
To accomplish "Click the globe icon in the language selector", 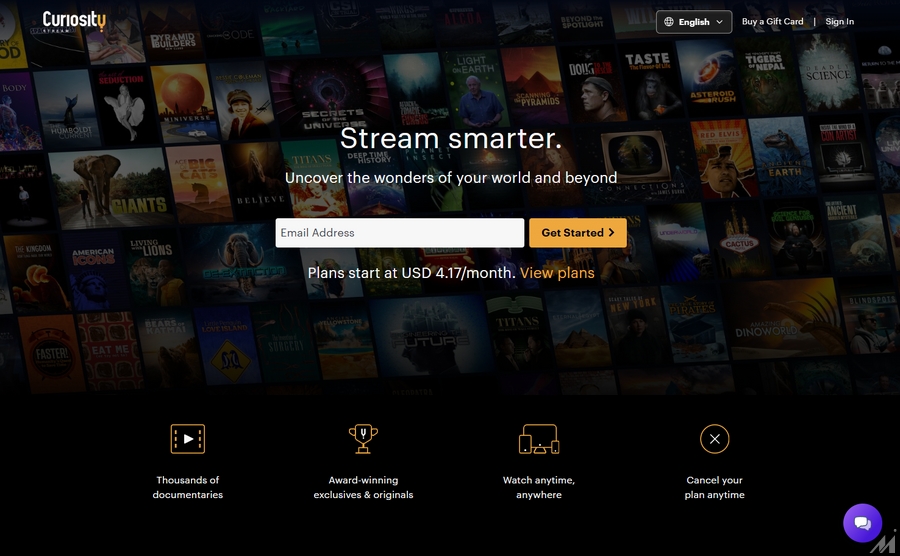I will (669, 22).
